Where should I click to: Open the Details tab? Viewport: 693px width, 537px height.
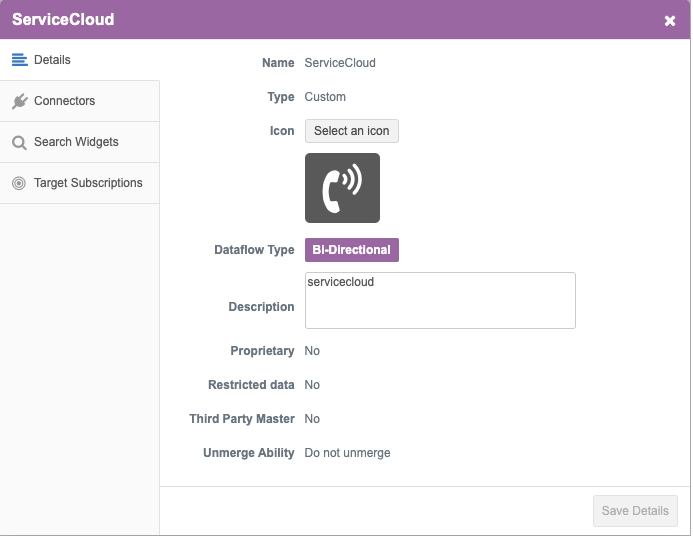coord(52,60)
